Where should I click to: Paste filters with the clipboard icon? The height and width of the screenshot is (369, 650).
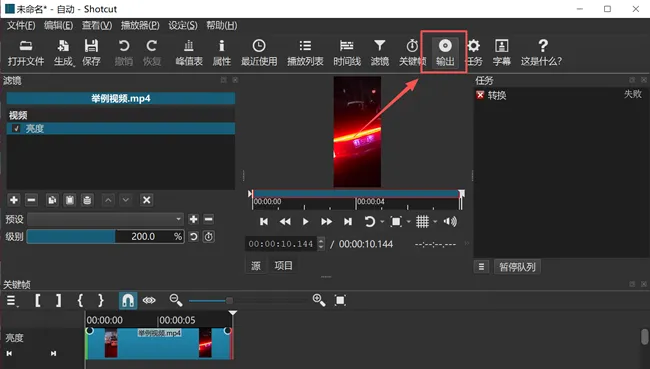pos(70,200)
